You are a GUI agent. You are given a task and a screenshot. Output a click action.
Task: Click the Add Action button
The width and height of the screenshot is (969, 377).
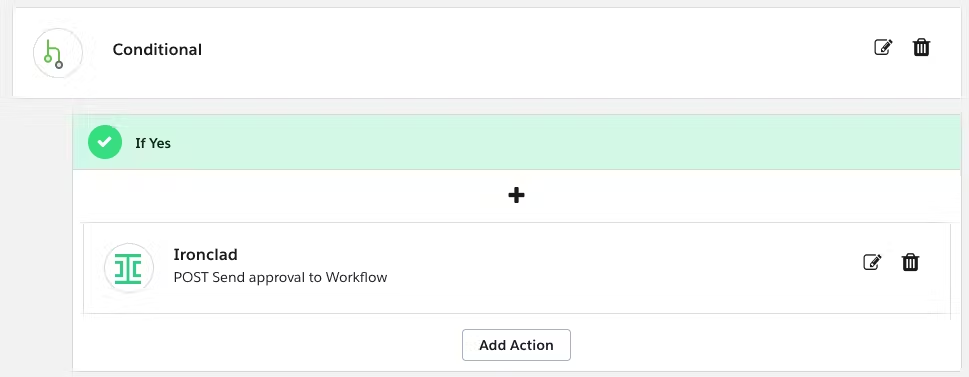pos(516,345)
